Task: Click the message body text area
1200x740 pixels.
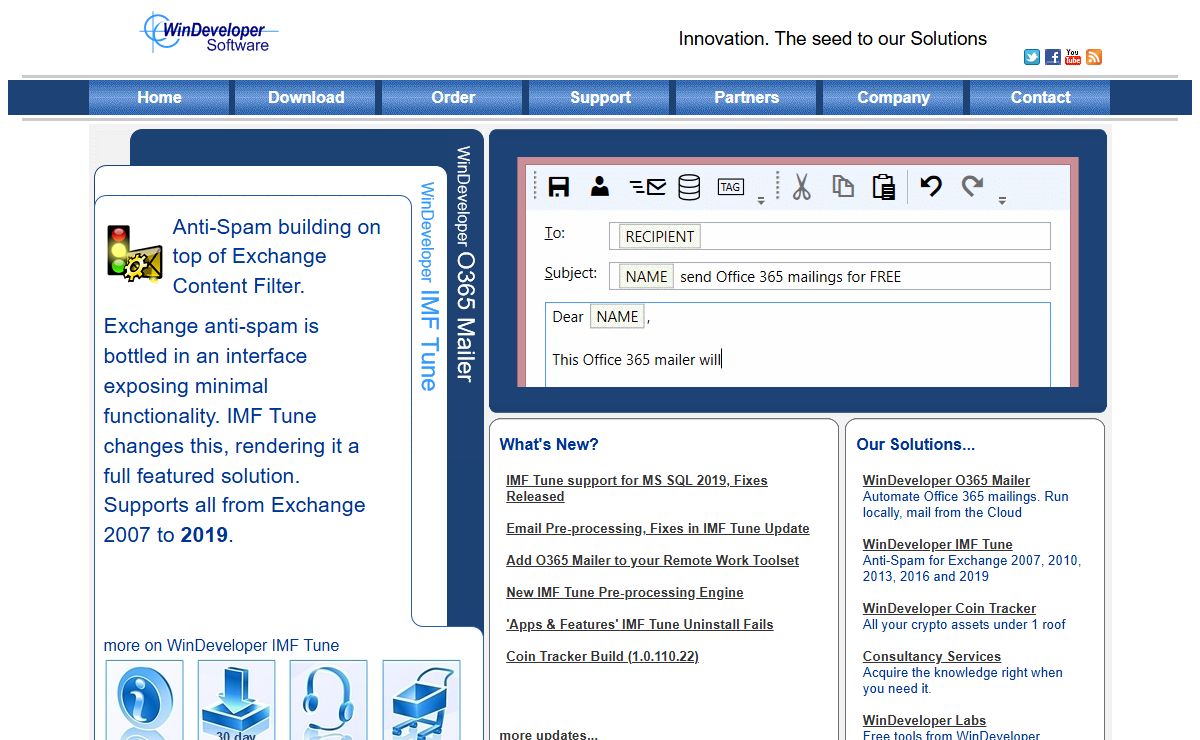Action: [x=798, y=344]
